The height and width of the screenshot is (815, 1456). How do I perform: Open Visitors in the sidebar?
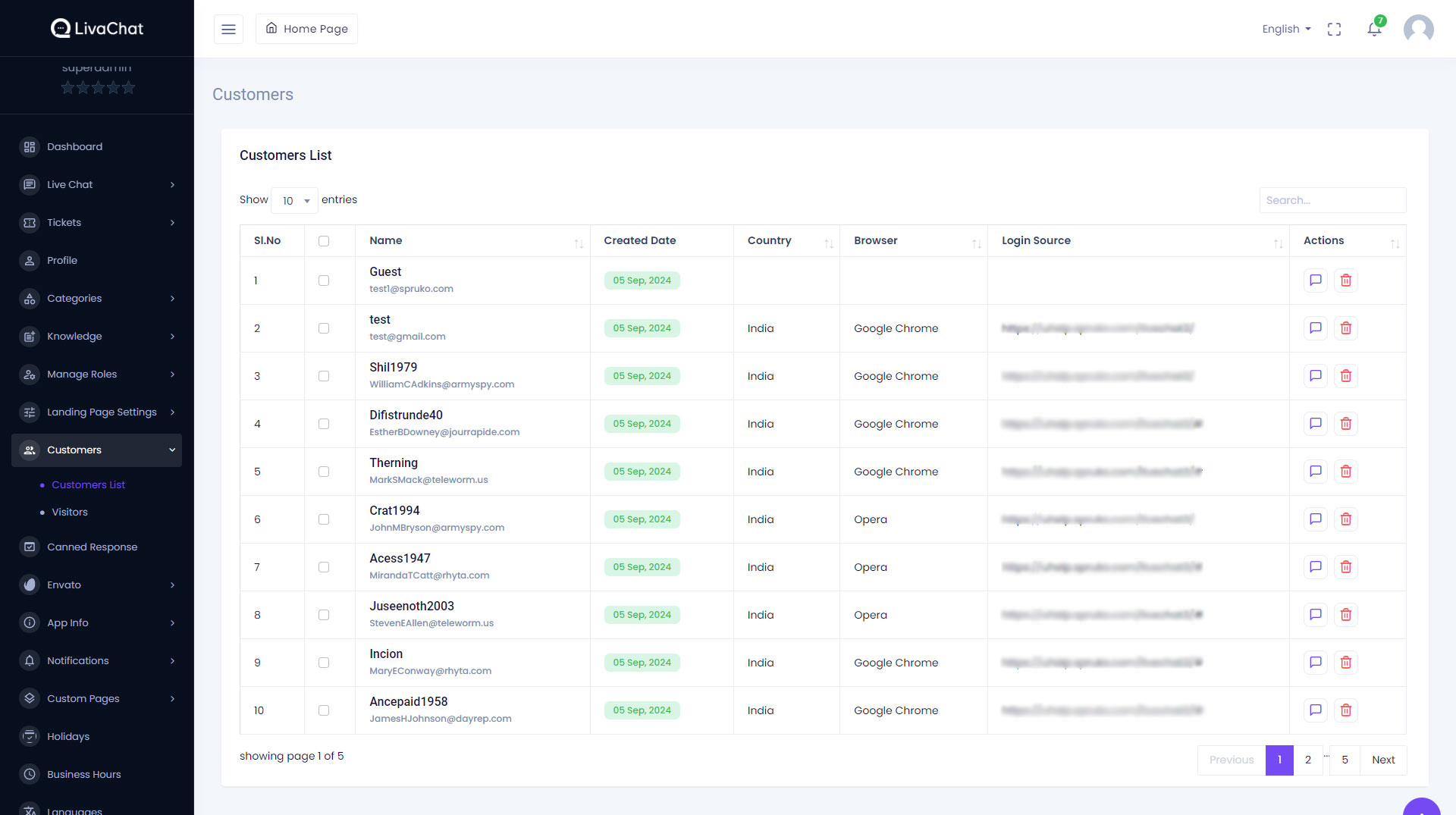(70, 513)
